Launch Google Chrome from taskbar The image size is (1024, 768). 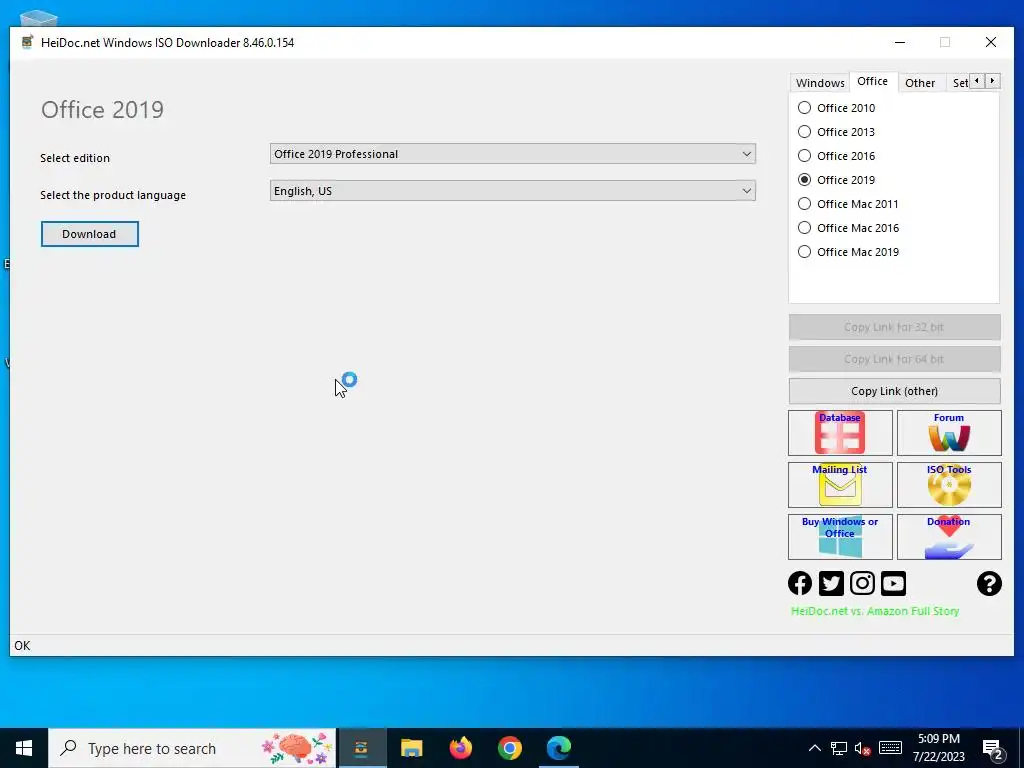pos(509,748)
